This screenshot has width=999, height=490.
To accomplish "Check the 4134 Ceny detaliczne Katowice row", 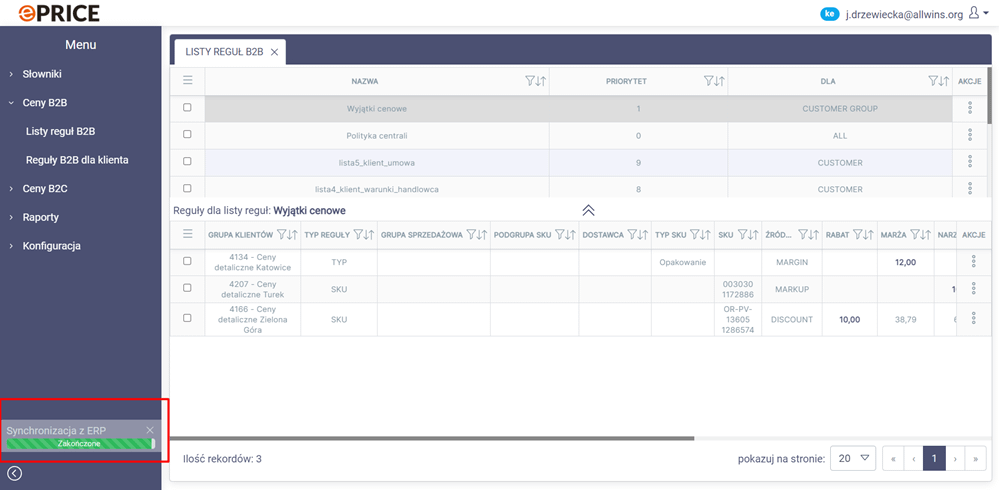I will pyautogui.click(x=187, y=262).
